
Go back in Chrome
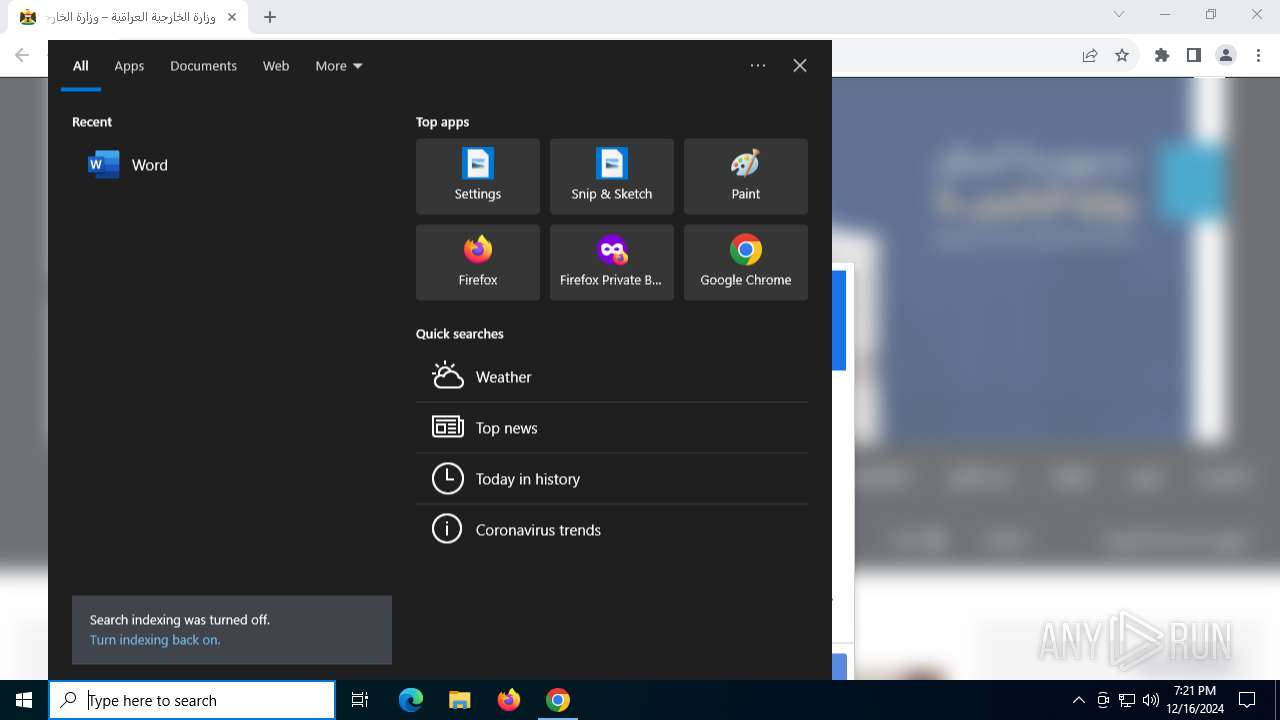click(x=22, y=56)
